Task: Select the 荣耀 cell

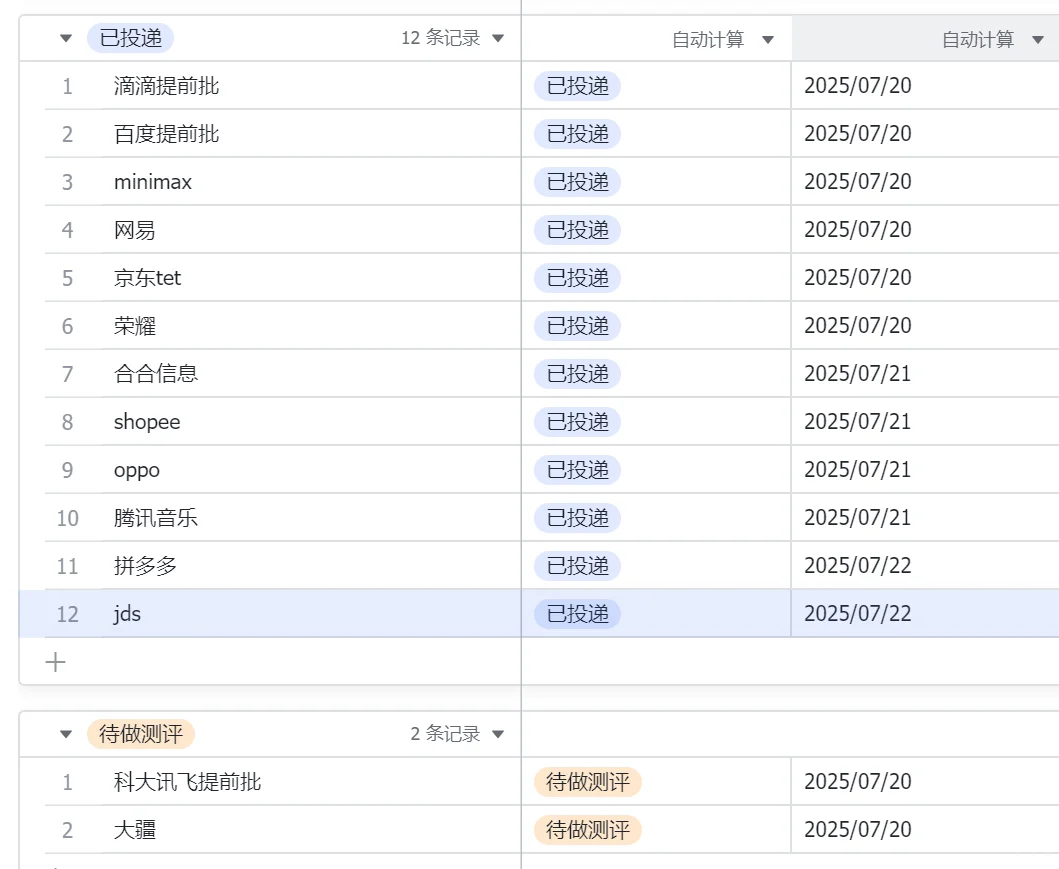Action: pyautogui.click(x=311, y=325)
